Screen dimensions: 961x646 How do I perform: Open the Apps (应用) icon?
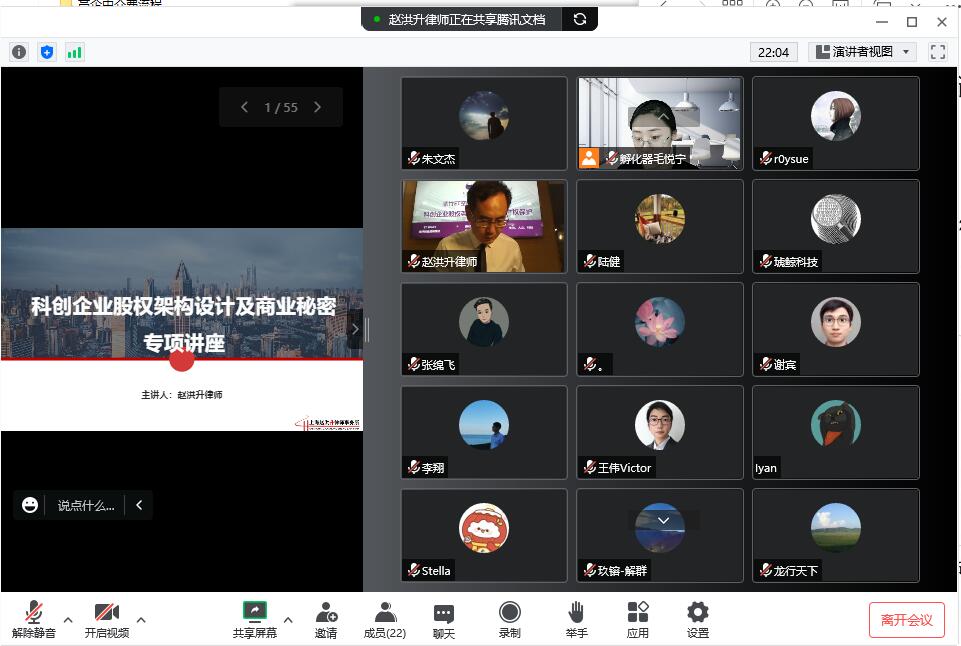638,619
